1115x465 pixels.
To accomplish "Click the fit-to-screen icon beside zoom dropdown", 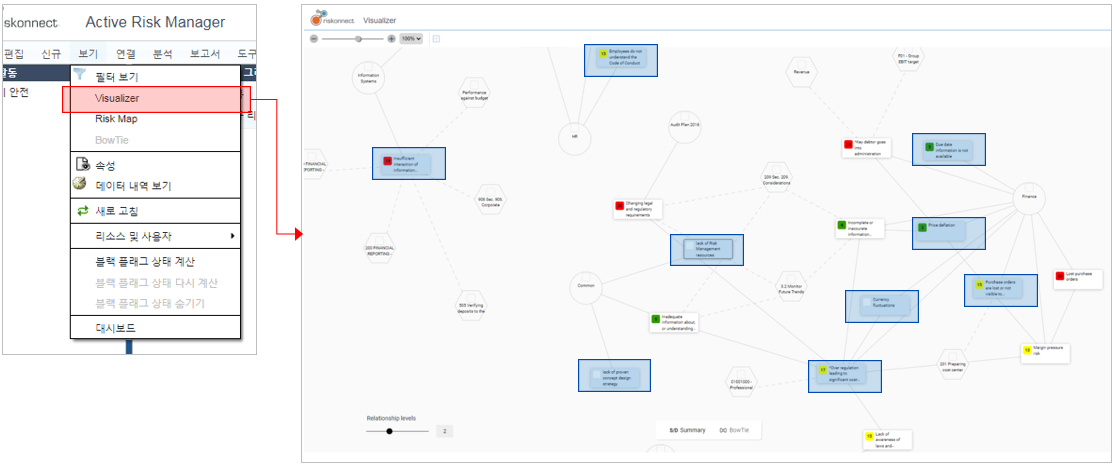I will [436, 38].
